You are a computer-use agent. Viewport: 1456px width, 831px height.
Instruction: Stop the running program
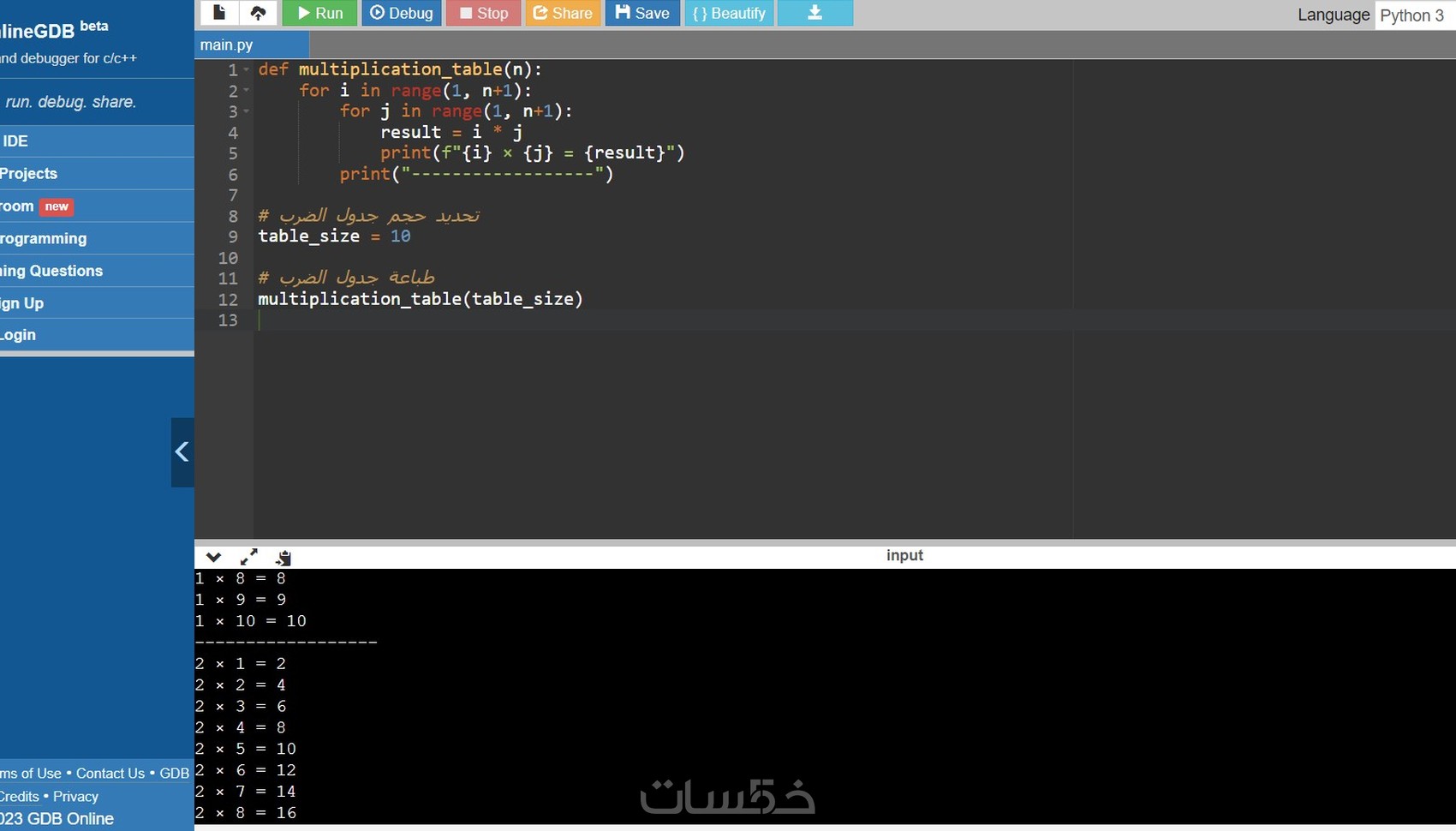click(482, 13)
